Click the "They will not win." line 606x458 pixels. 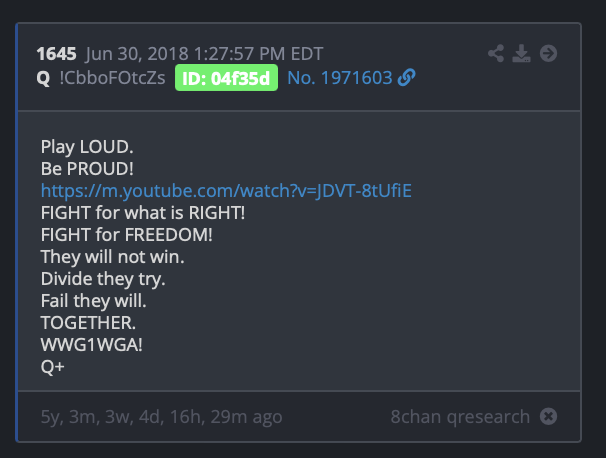pos(112,257)
